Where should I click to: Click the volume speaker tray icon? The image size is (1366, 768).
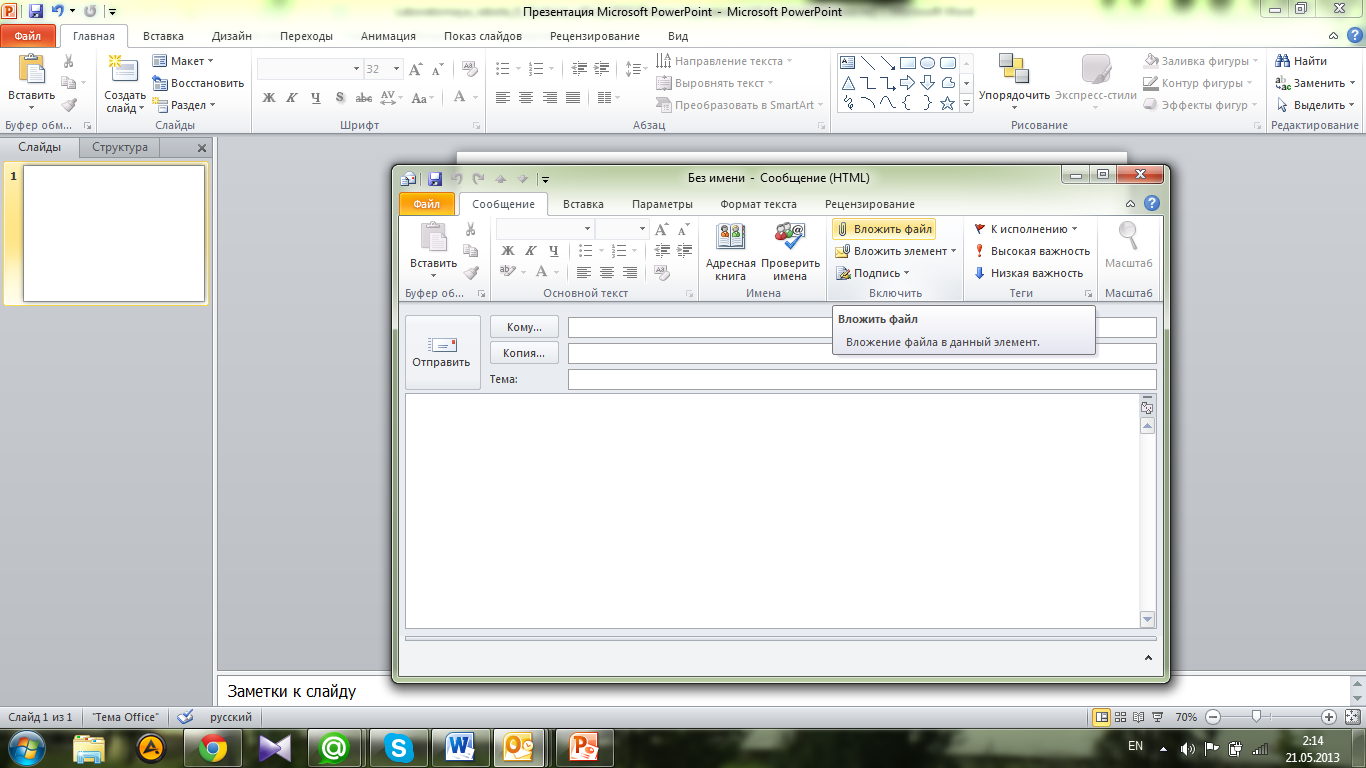pos(1188,748)
